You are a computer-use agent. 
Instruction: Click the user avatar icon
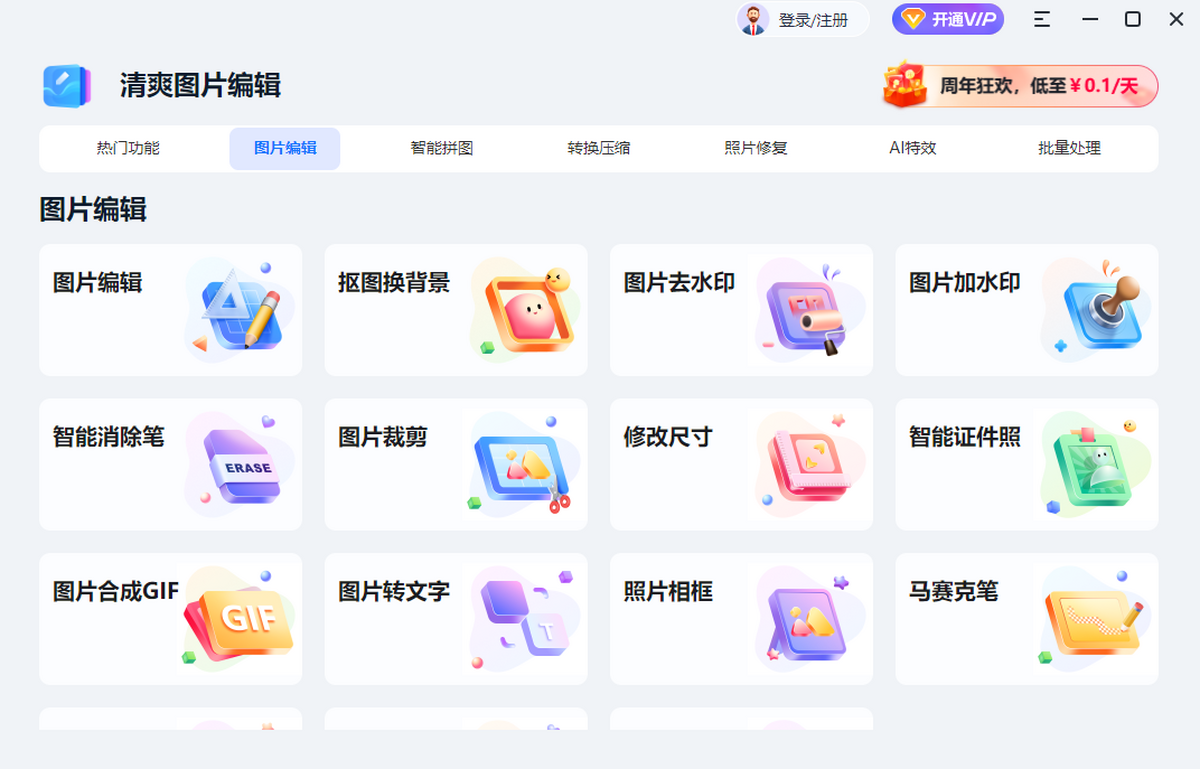[753, 19]
